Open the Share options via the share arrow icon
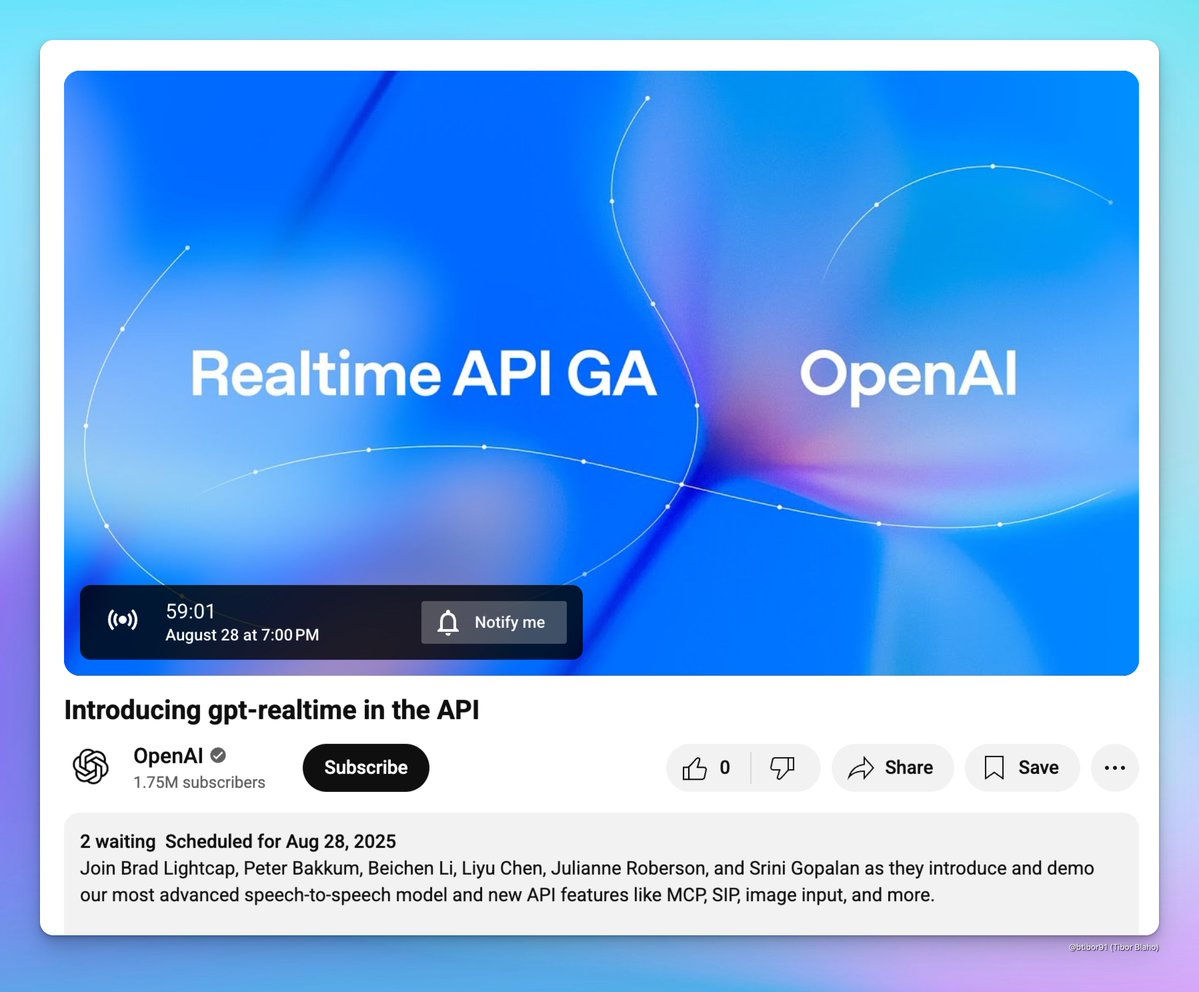Image resolution: width=1199 pixels, height=992 pixels. click(861, 767)
